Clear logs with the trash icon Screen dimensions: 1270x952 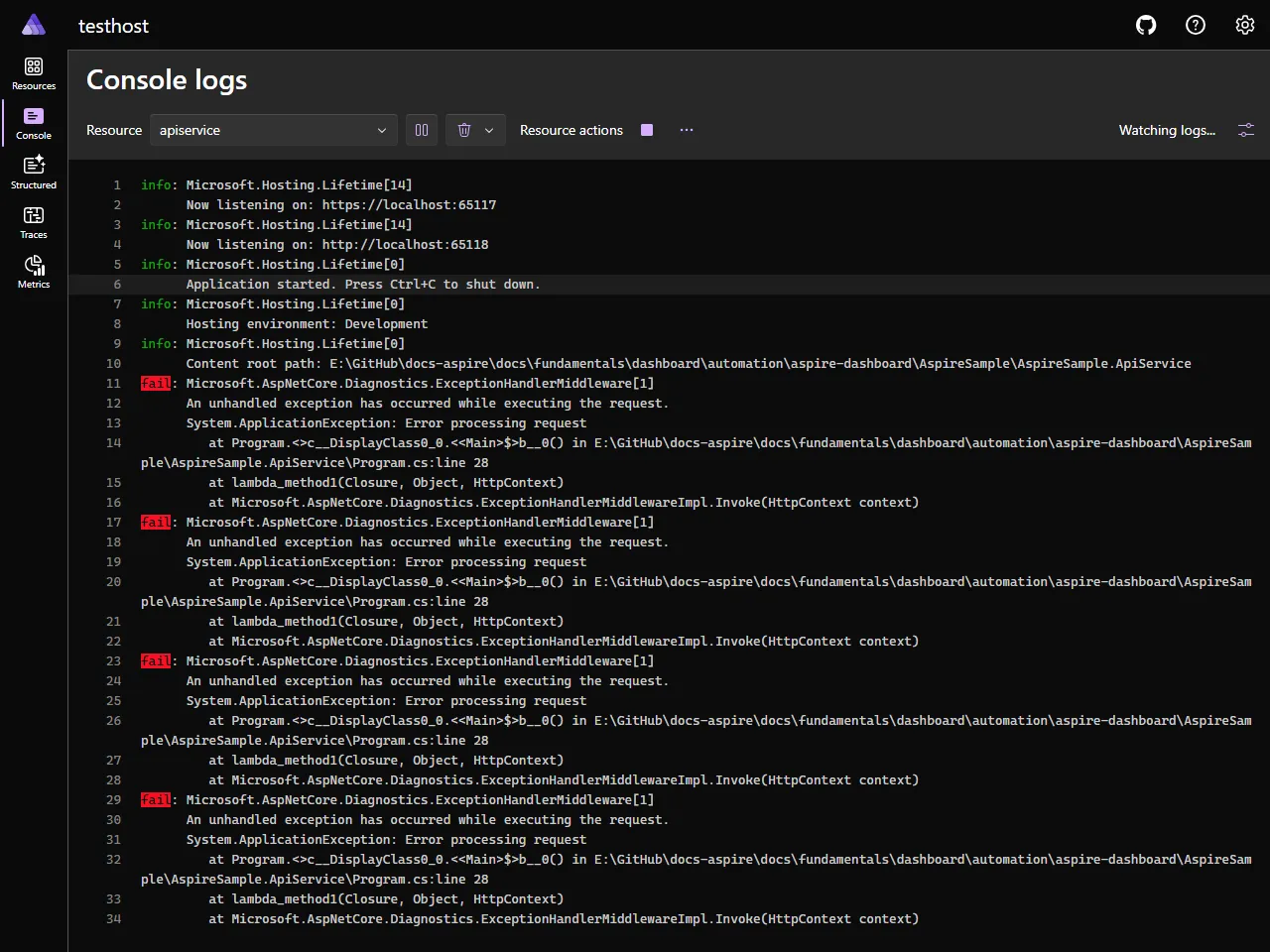point(463,130)
